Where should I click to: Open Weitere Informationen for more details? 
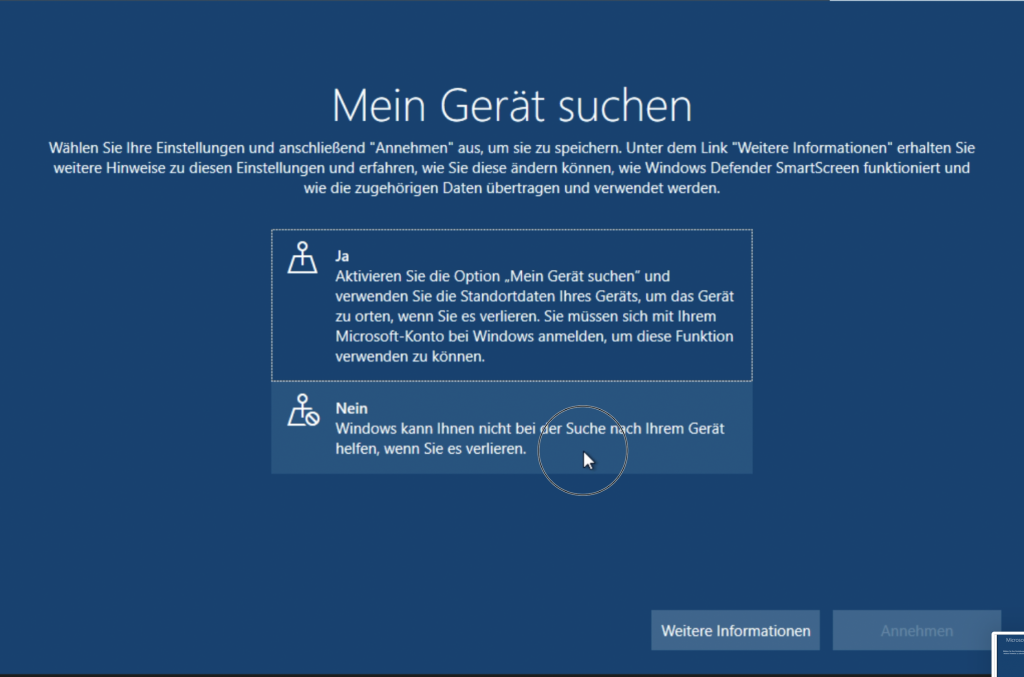coord(735,631)
